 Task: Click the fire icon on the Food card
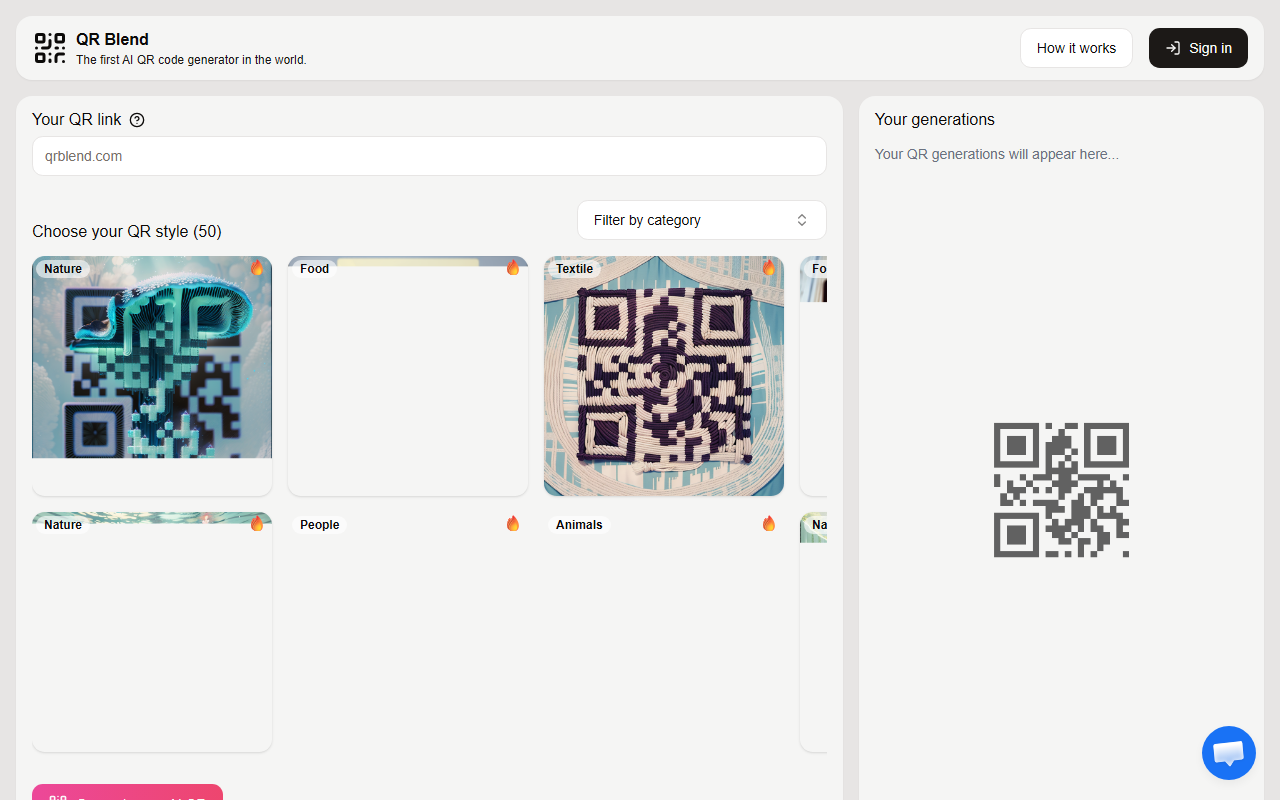(x=513, y=268)
